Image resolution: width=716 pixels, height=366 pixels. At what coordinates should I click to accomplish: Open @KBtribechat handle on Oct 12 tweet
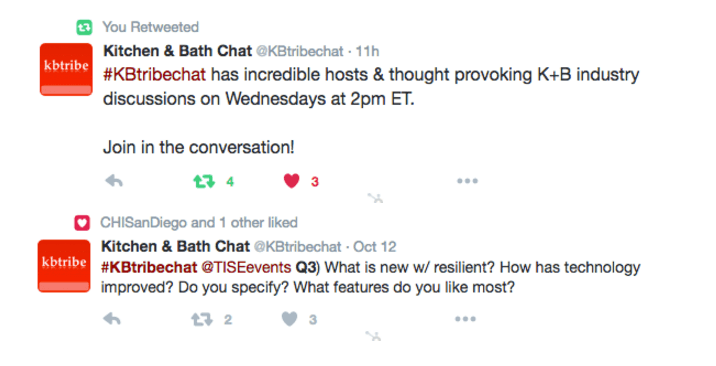click(298, 247)
